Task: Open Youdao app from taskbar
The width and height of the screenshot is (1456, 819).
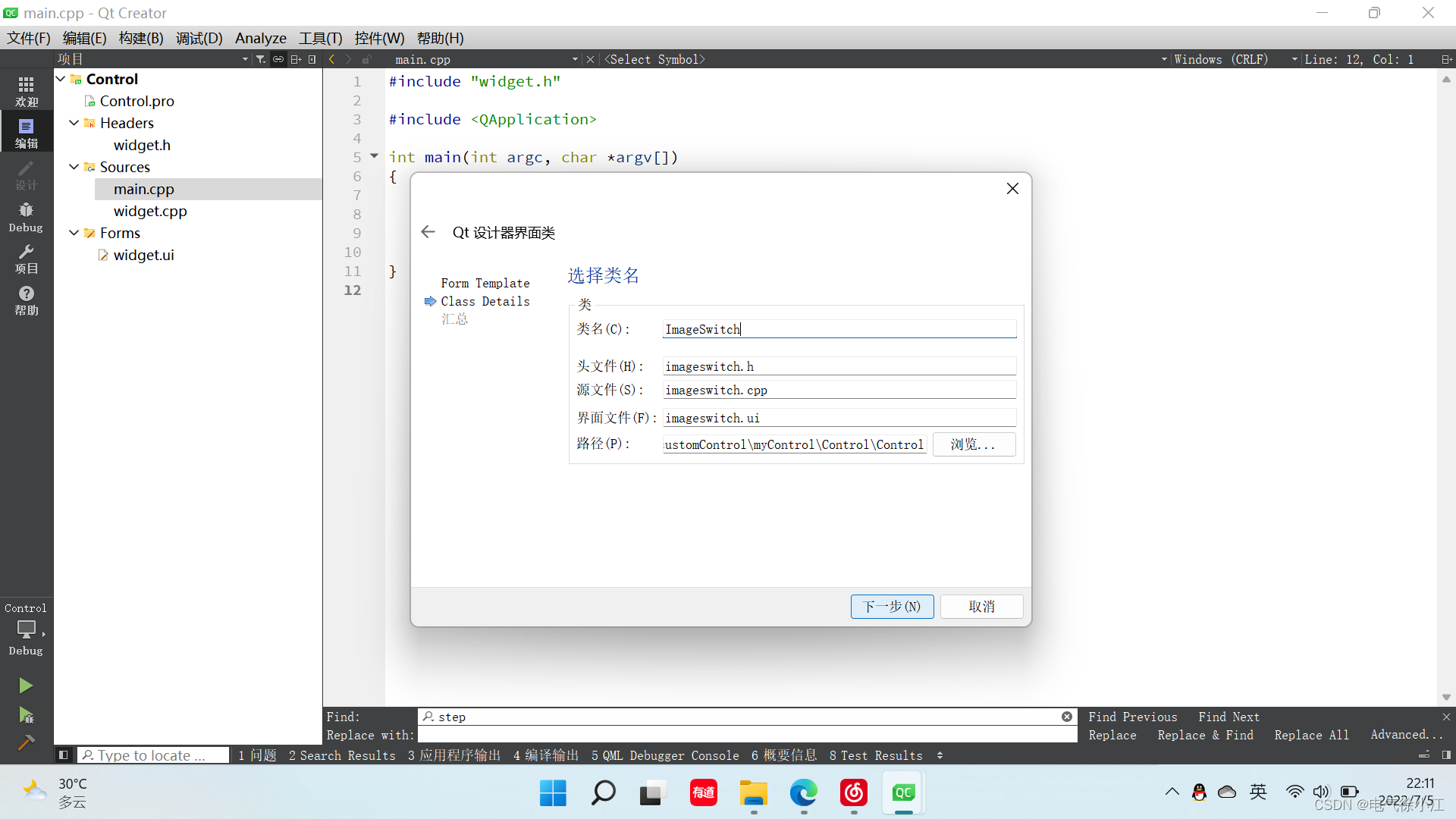Action: 703,793
